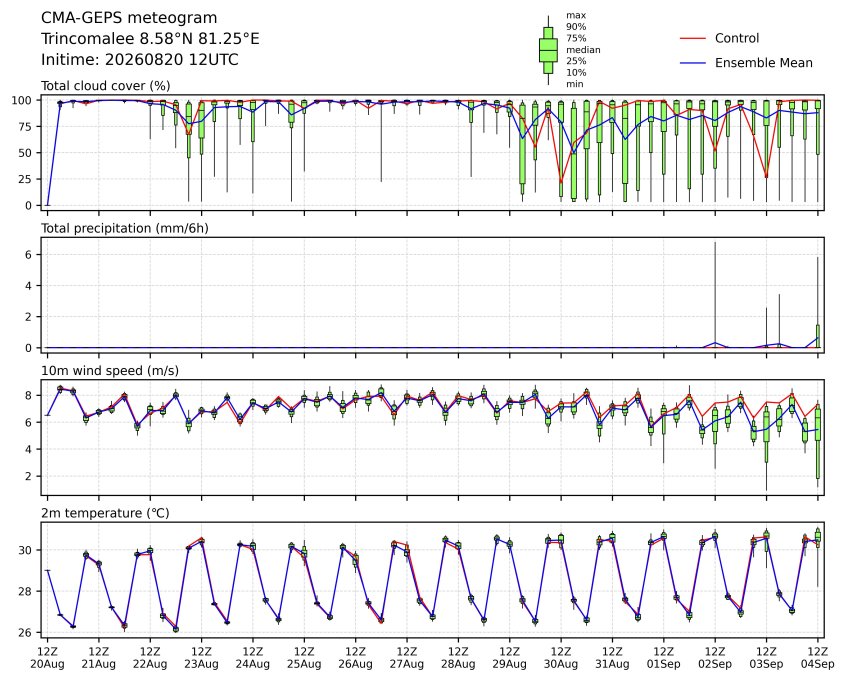Click the Total cloud cover (%) panel title
The width and height of the screenshot is (846, 681).
point(106,86)
